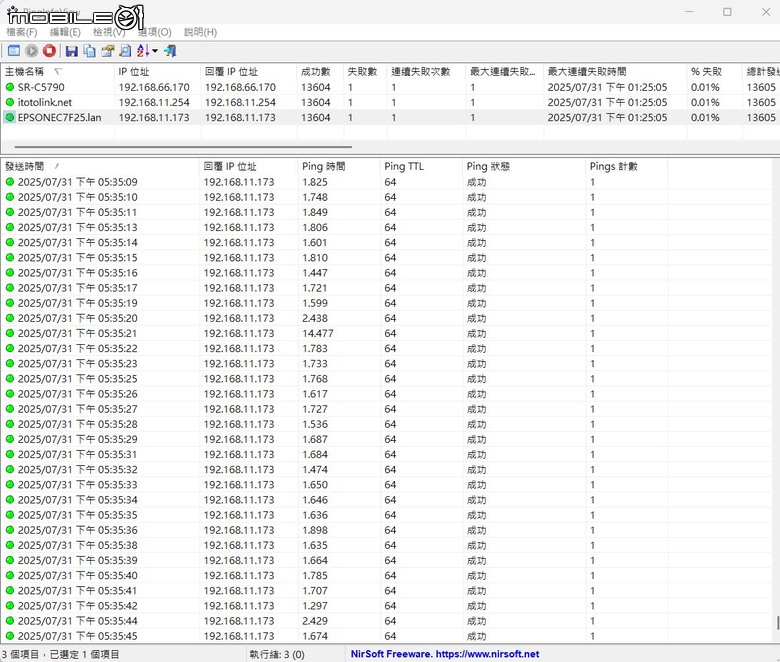Open the 選項(O) menu

155,32
